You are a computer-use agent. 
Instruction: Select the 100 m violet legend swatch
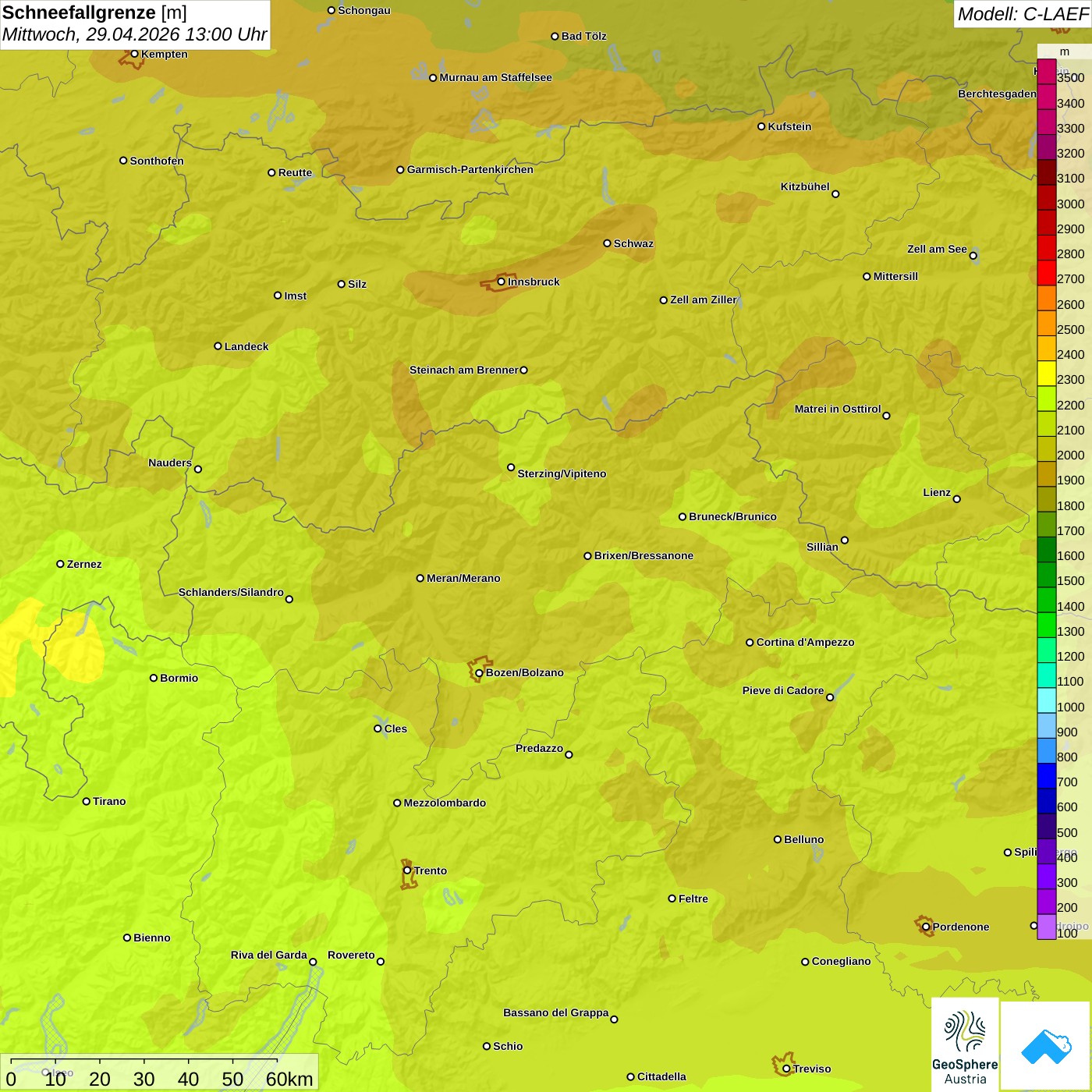point(1047,927)
